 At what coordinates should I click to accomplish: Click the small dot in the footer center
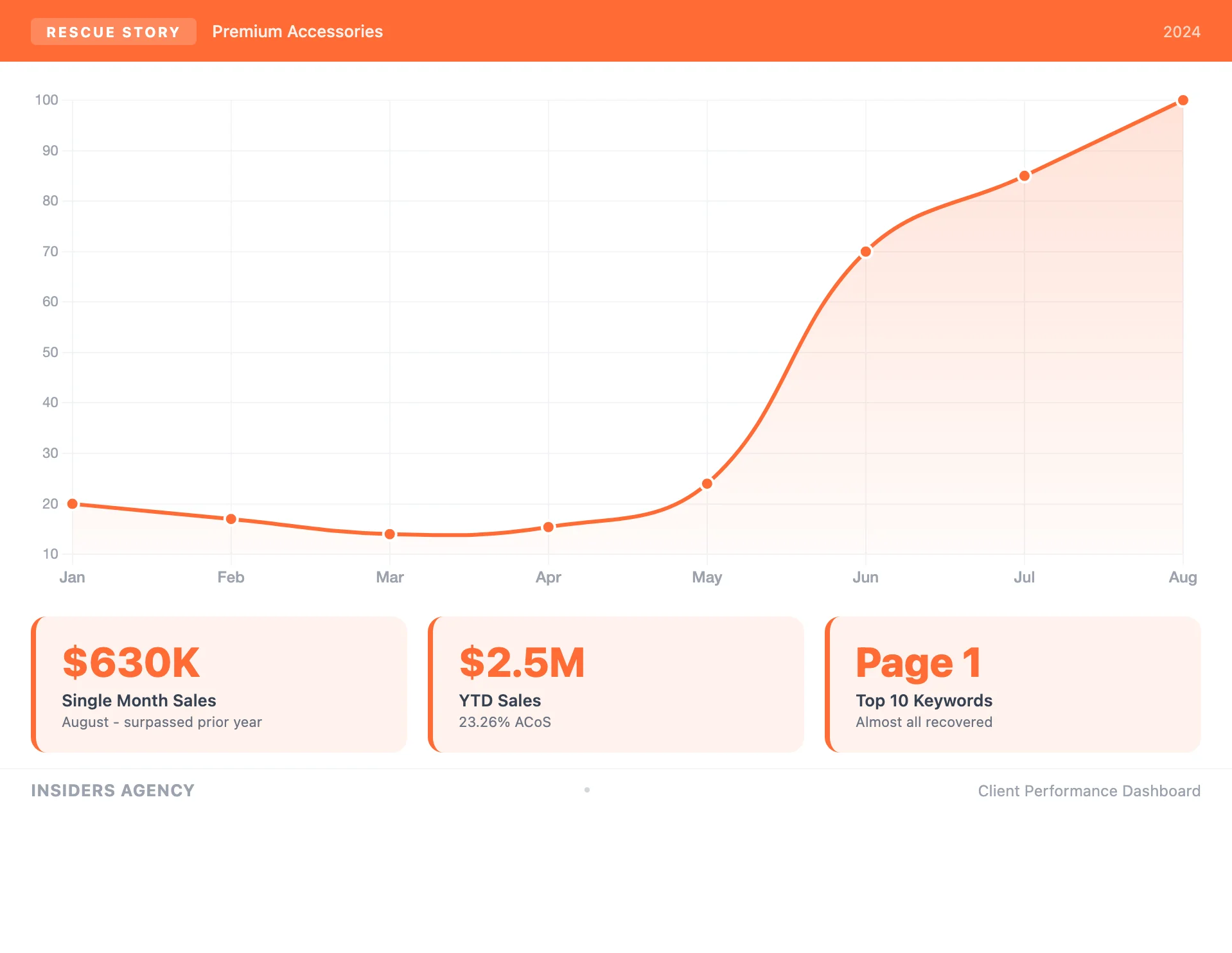[x=587, y=790]
